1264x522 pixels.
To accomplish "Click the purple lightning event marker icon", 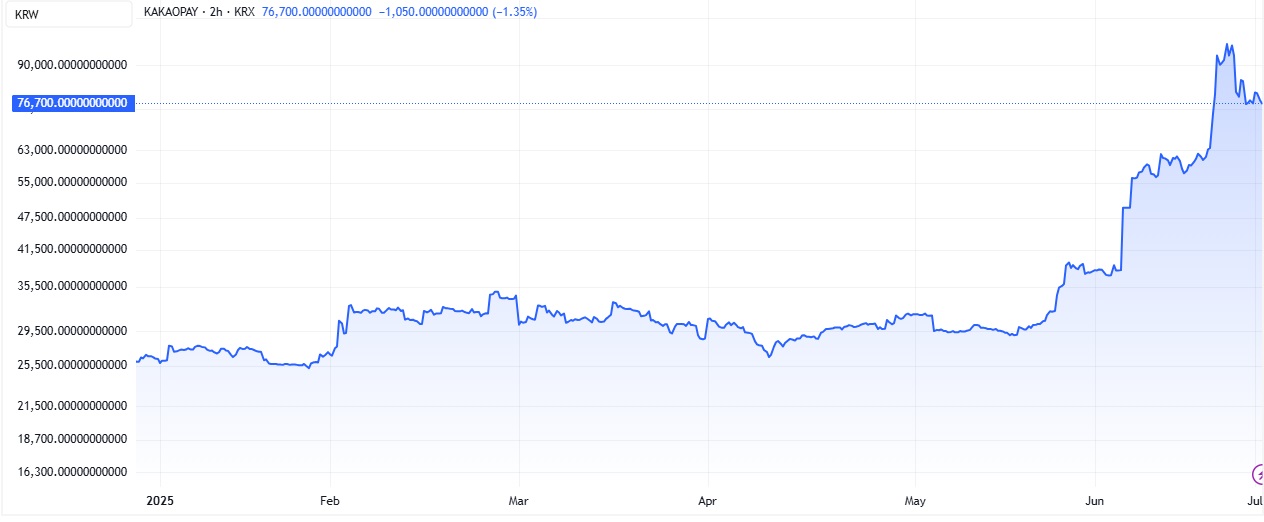I will click(x=1257, y=473).
